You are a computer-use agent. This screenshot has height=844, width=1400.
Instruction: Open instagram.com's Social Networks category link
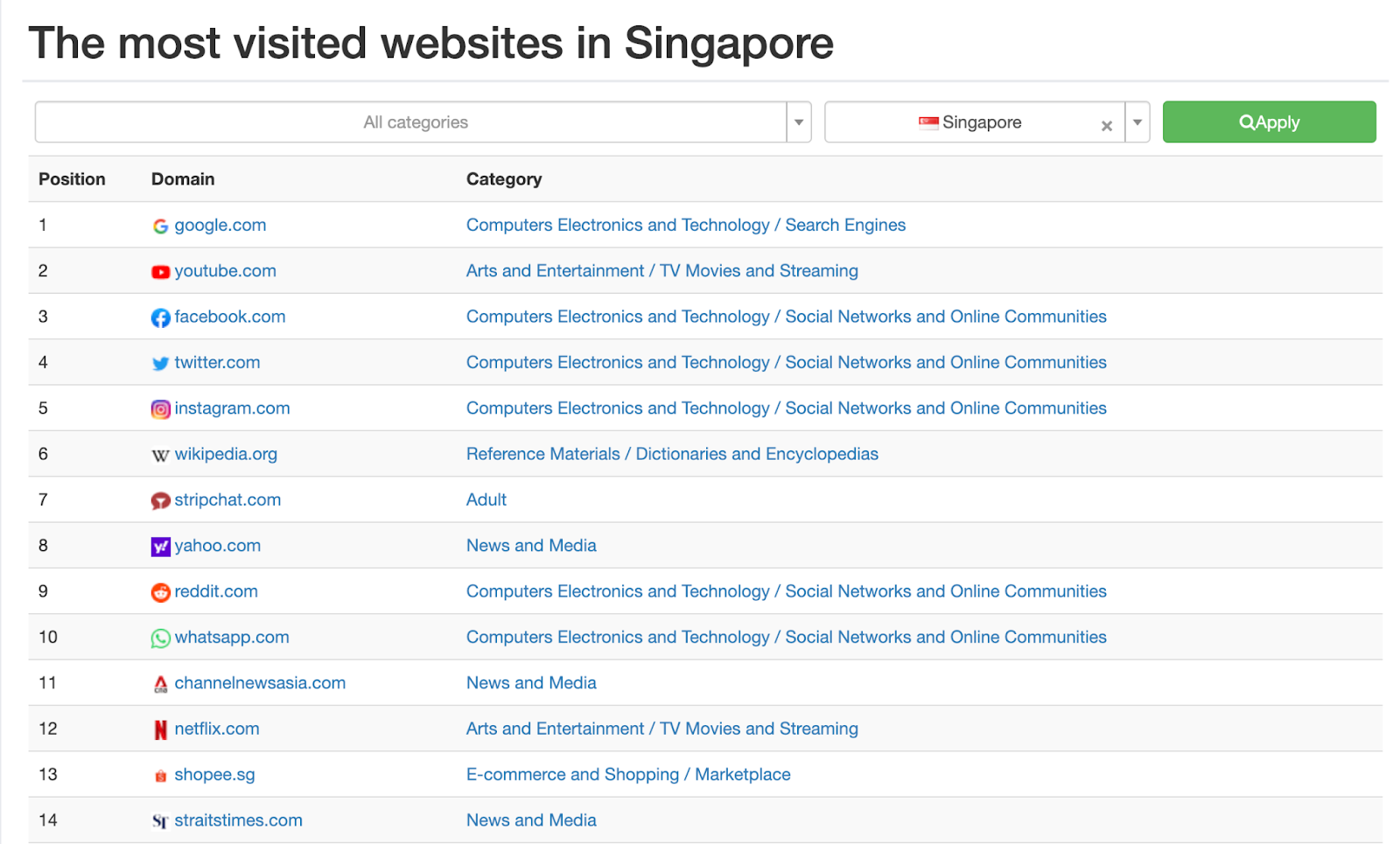pos(787,408)
